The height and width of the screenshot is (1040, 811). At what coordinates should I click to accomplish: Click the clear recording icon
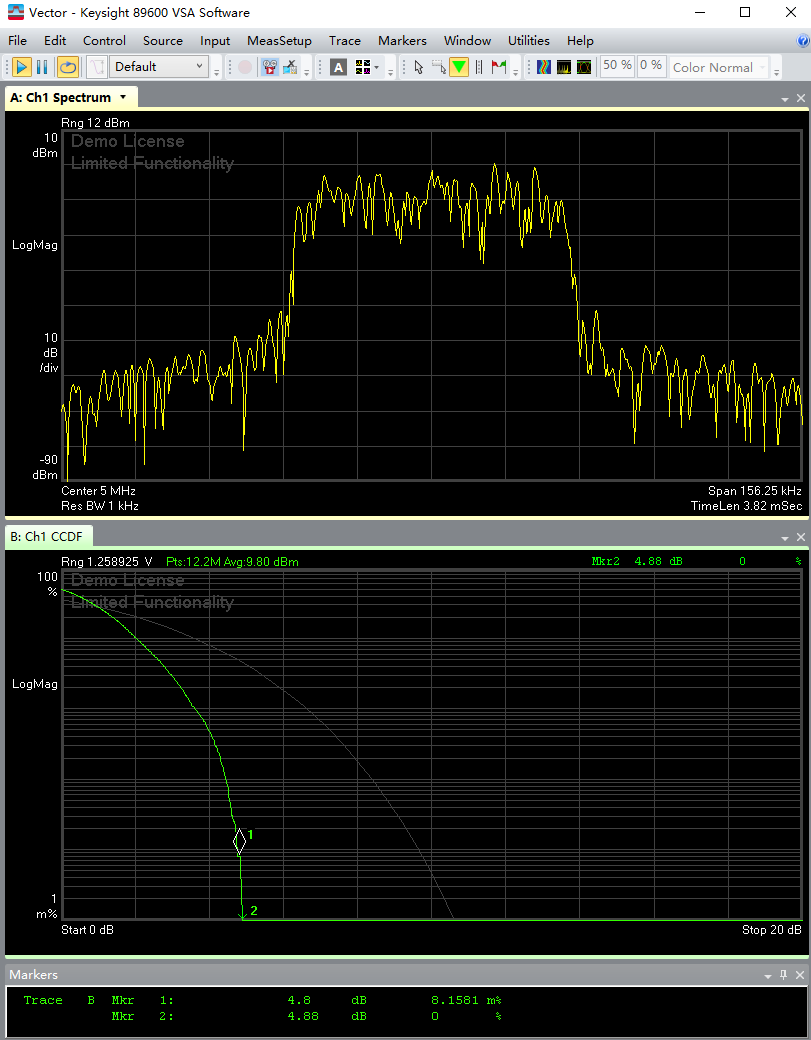click(x=290, y=67)
